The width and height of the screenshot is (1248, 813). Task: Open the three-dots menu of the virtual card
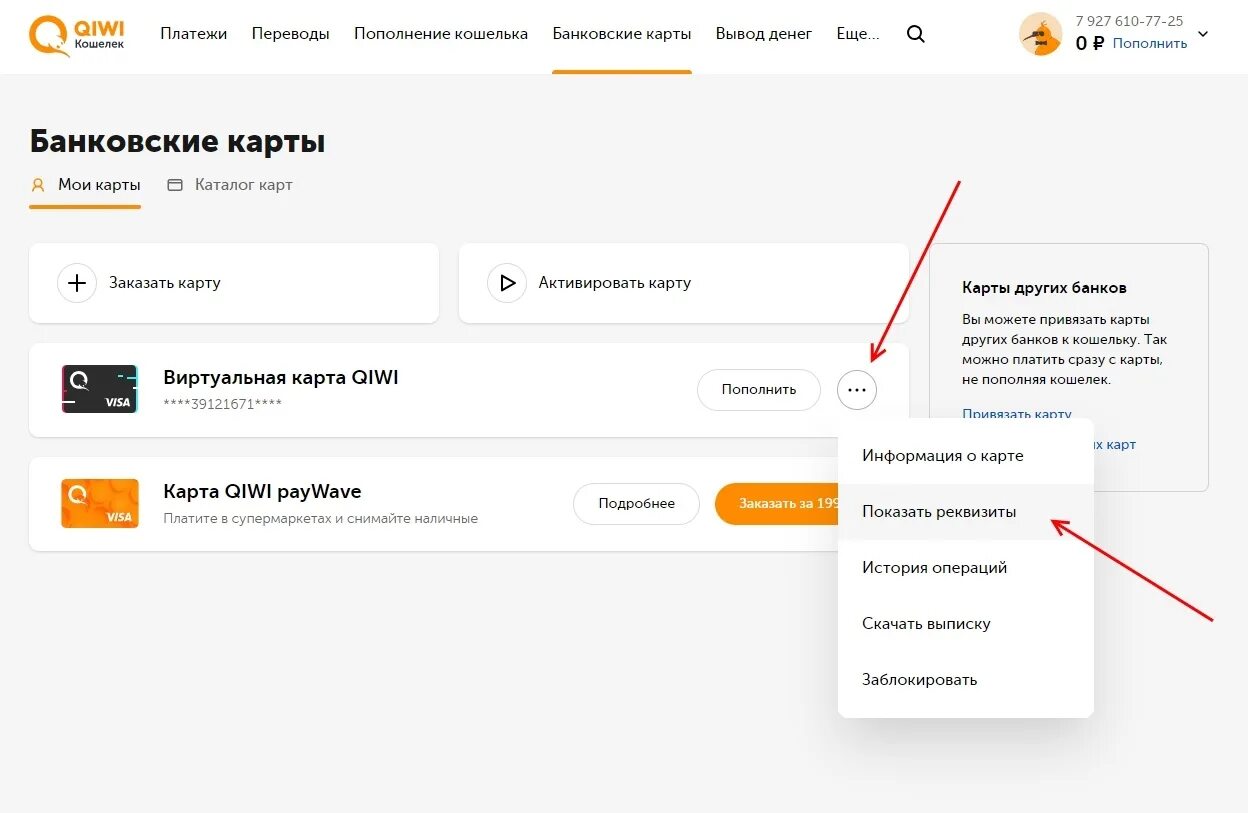pos(857,390)
